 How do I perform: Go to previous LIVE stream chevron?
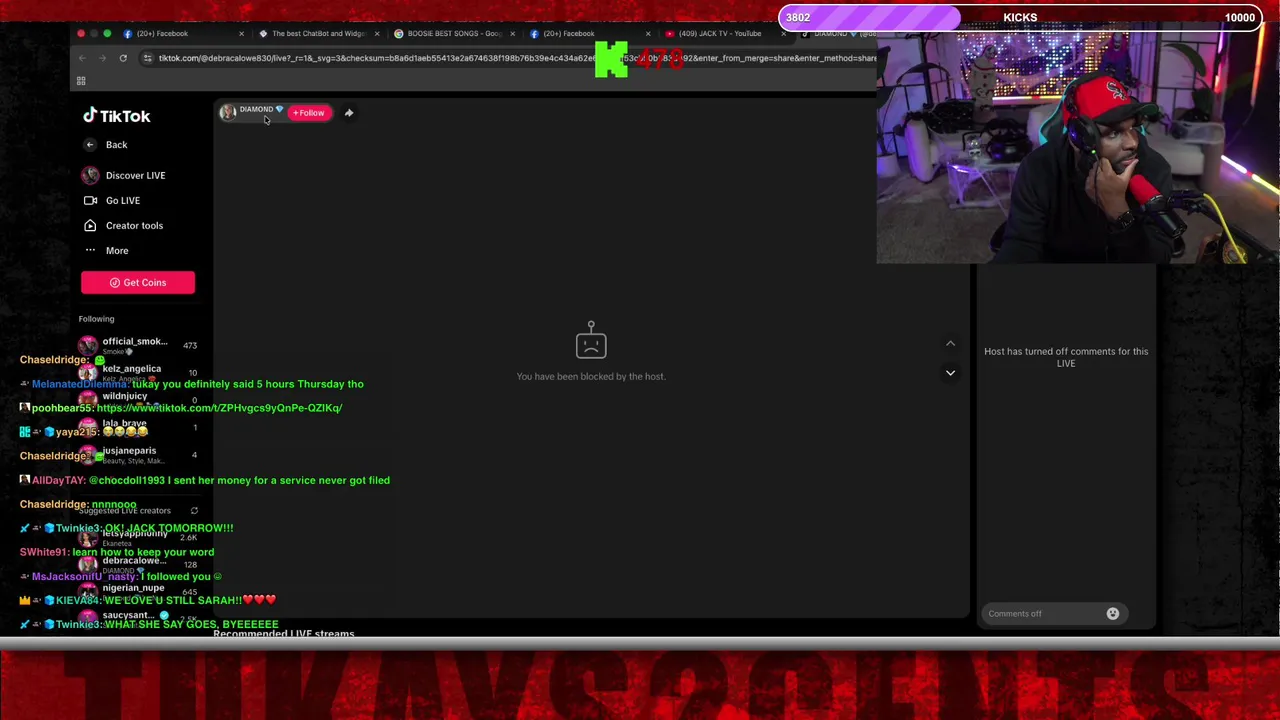click(950, 343)
